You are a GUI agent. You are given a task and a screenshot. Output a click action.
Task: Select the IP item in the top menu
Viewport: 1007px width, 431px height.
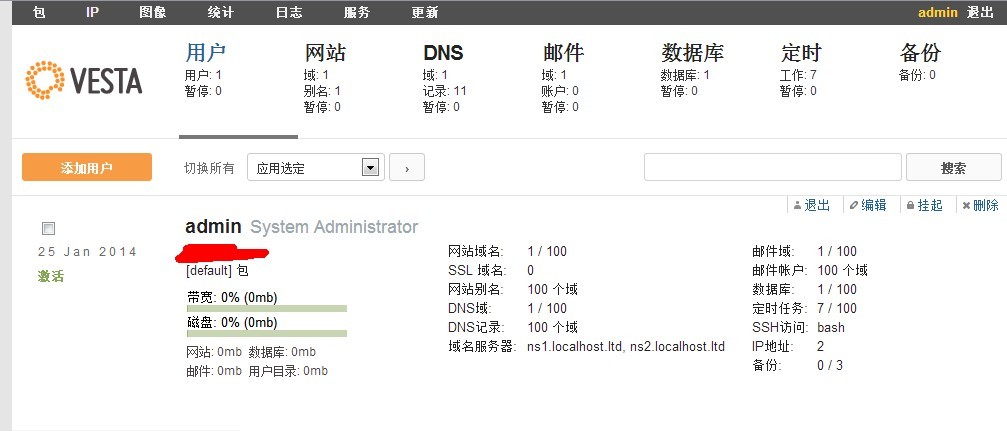click(x=92, y=12)
